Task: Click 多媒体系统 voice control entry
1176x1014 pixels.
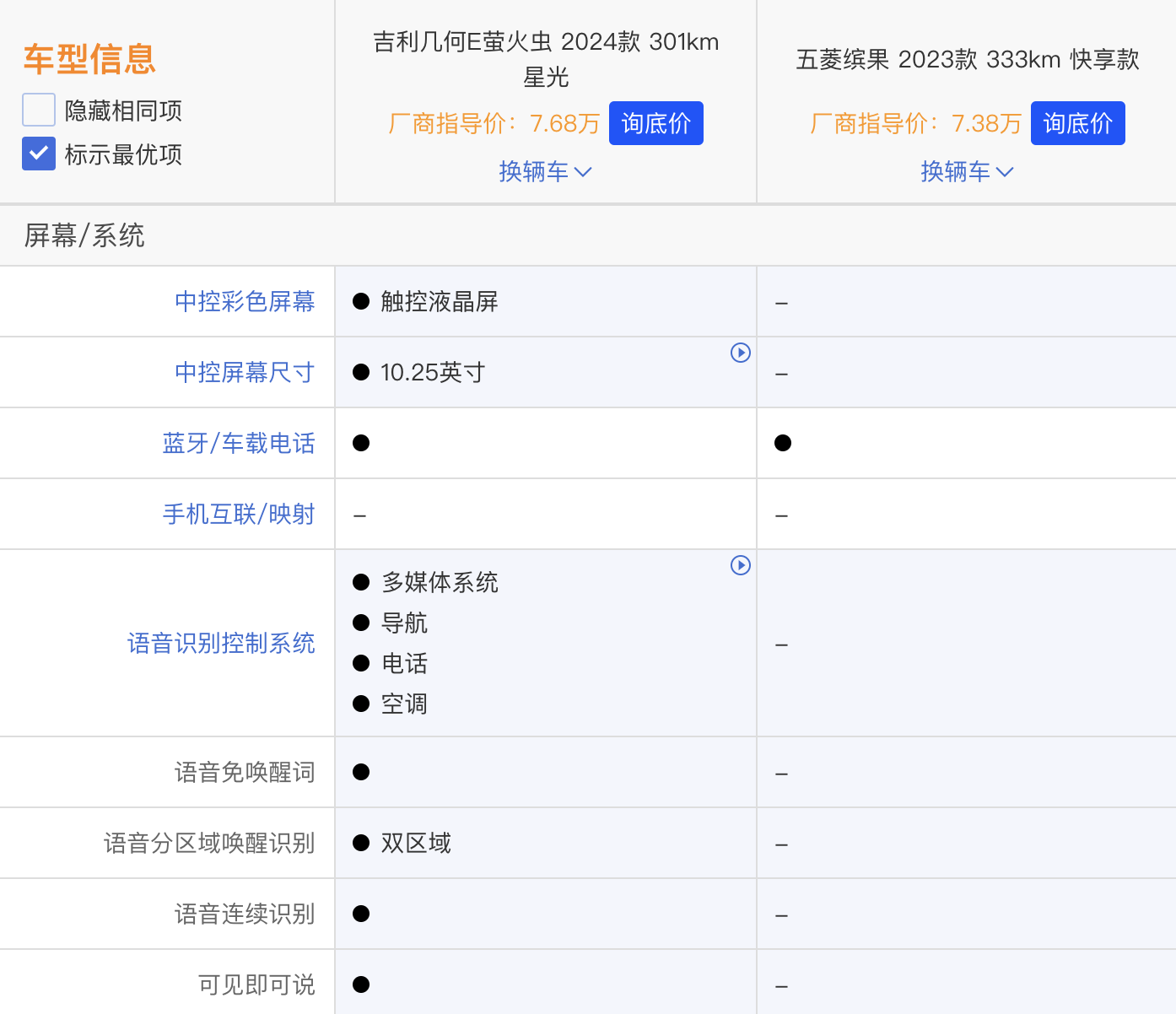Action: 440,582
